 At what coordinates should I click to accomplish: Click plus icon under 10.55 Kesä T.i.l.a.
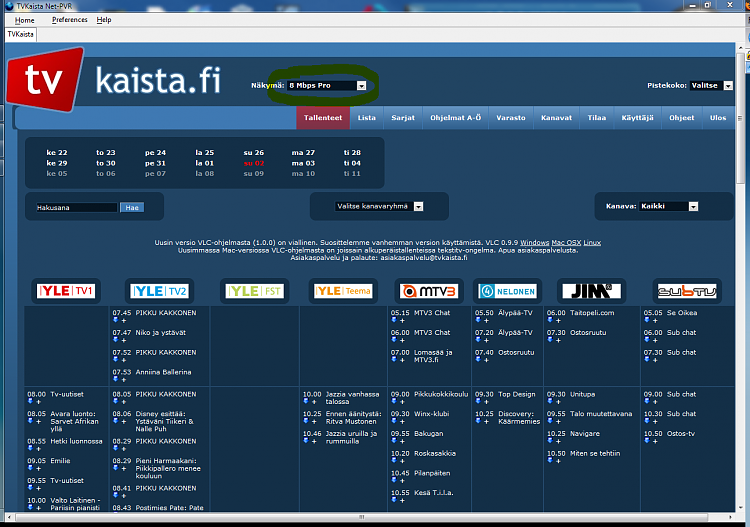pyautogui.click(x=402, y=500)
